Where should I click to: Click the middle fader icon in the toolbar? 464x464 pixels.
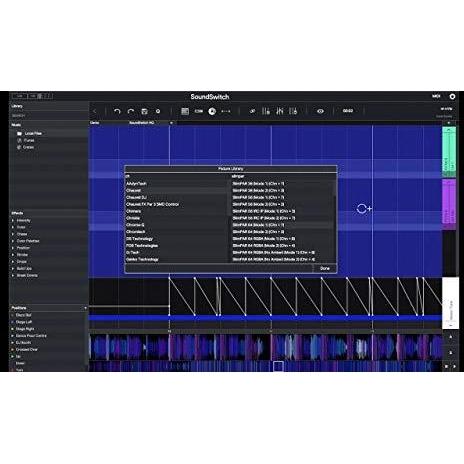(x=280, y=111)
